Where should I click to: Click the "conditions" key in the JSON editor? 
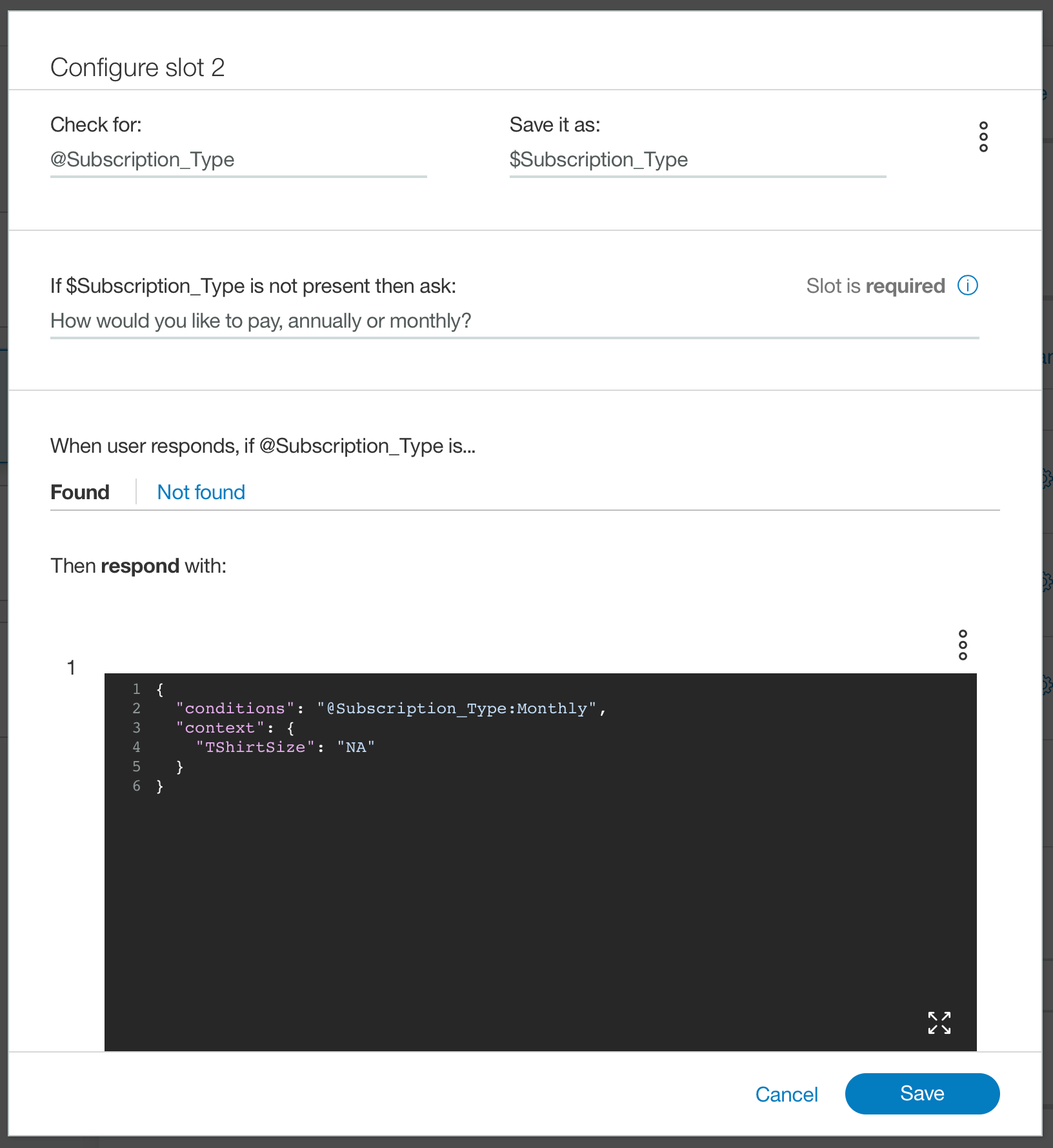(x=235, y=709)
